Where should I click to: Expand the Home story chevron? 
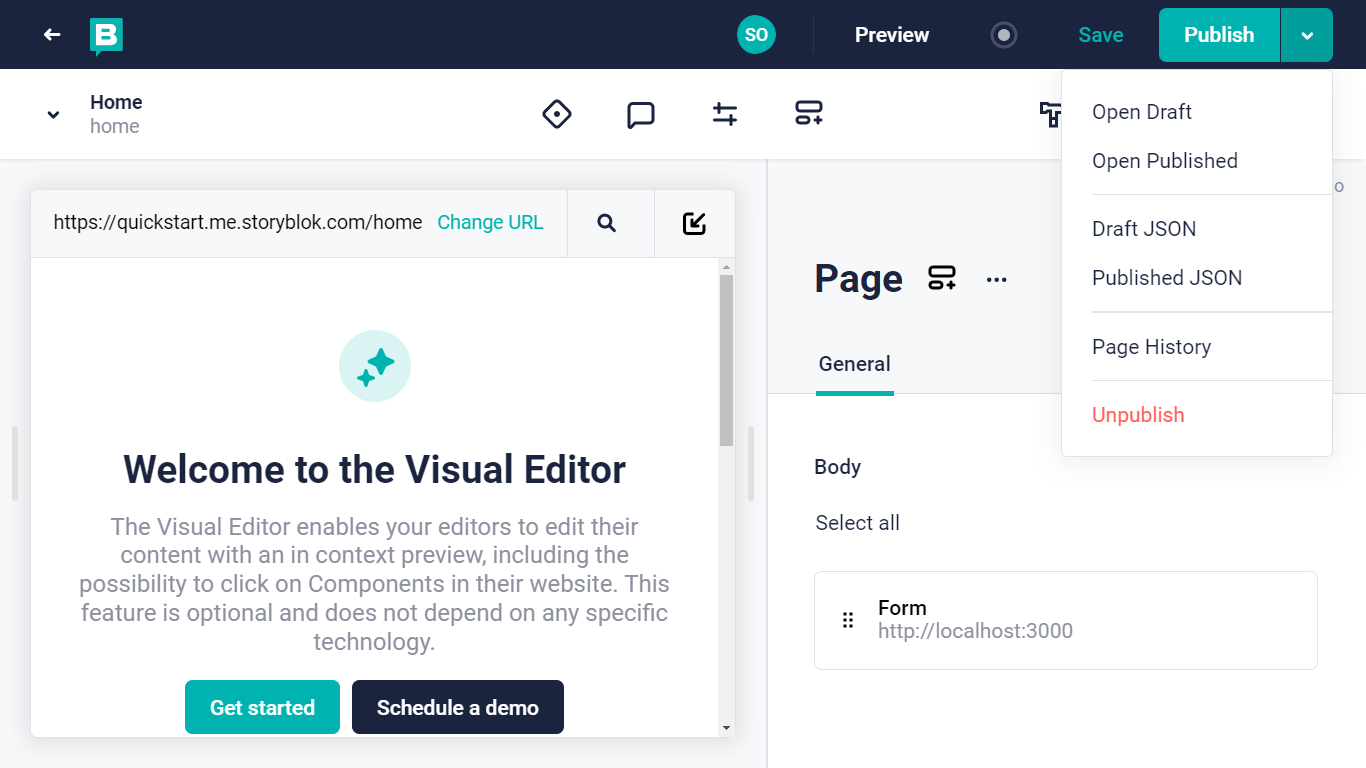coord(54,114)
